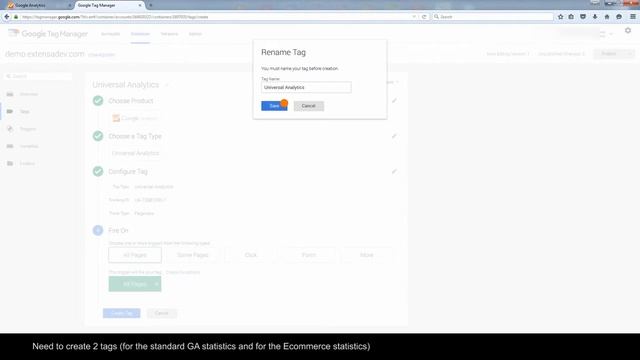Save the renamed tag
This screenshot has height=360, width=640.
click(x=274, y=106)
